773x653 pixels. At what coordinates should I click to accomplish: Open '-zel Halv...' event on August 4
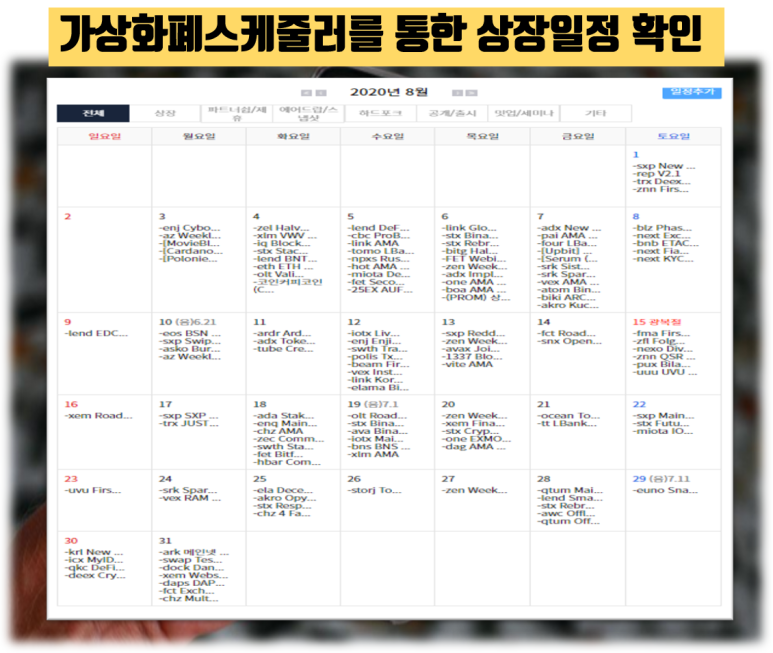[x=281, y=228]
